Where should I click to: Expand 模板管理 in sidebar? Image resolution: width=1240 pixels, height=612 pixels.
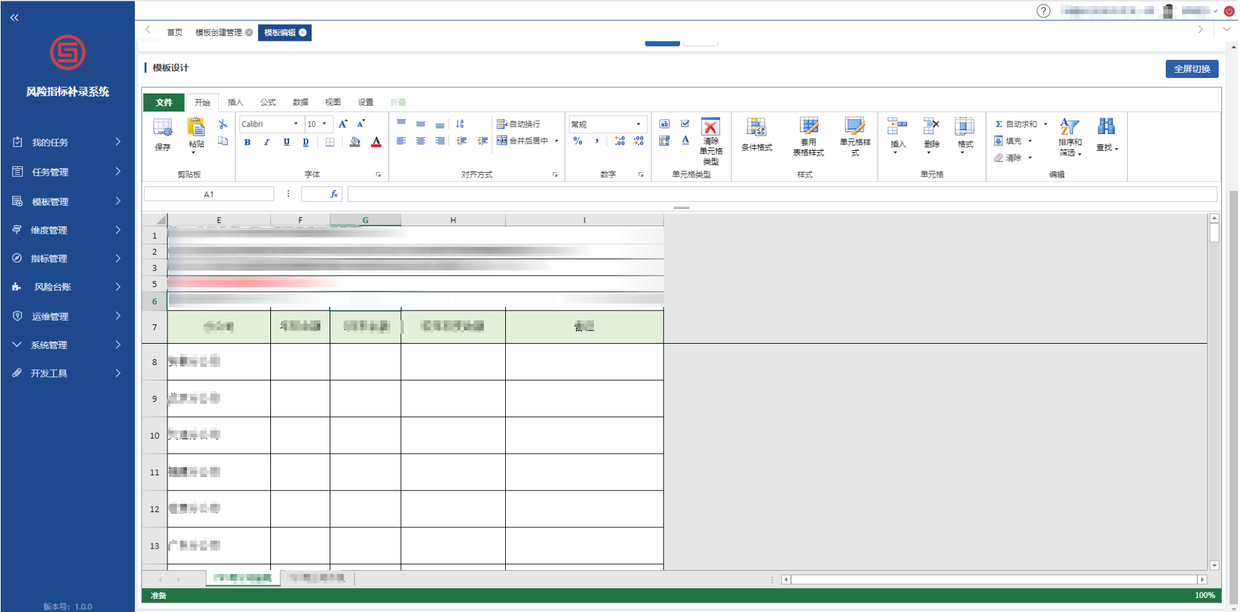click(x=68, y=201)
